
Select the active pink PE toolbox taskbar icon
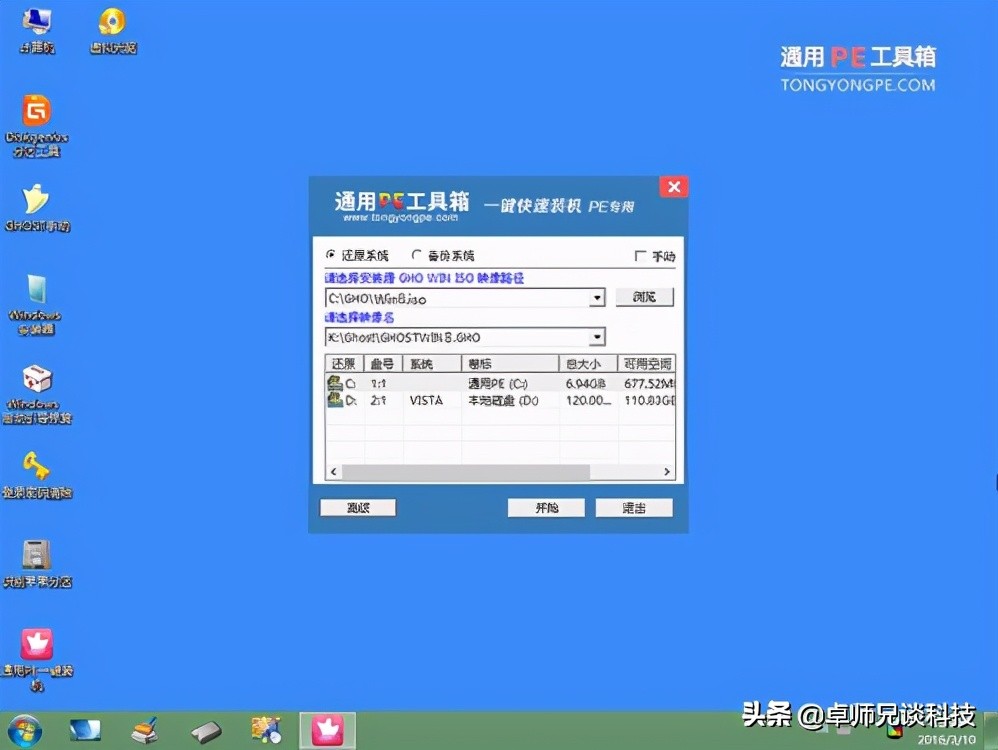(327, 729)
